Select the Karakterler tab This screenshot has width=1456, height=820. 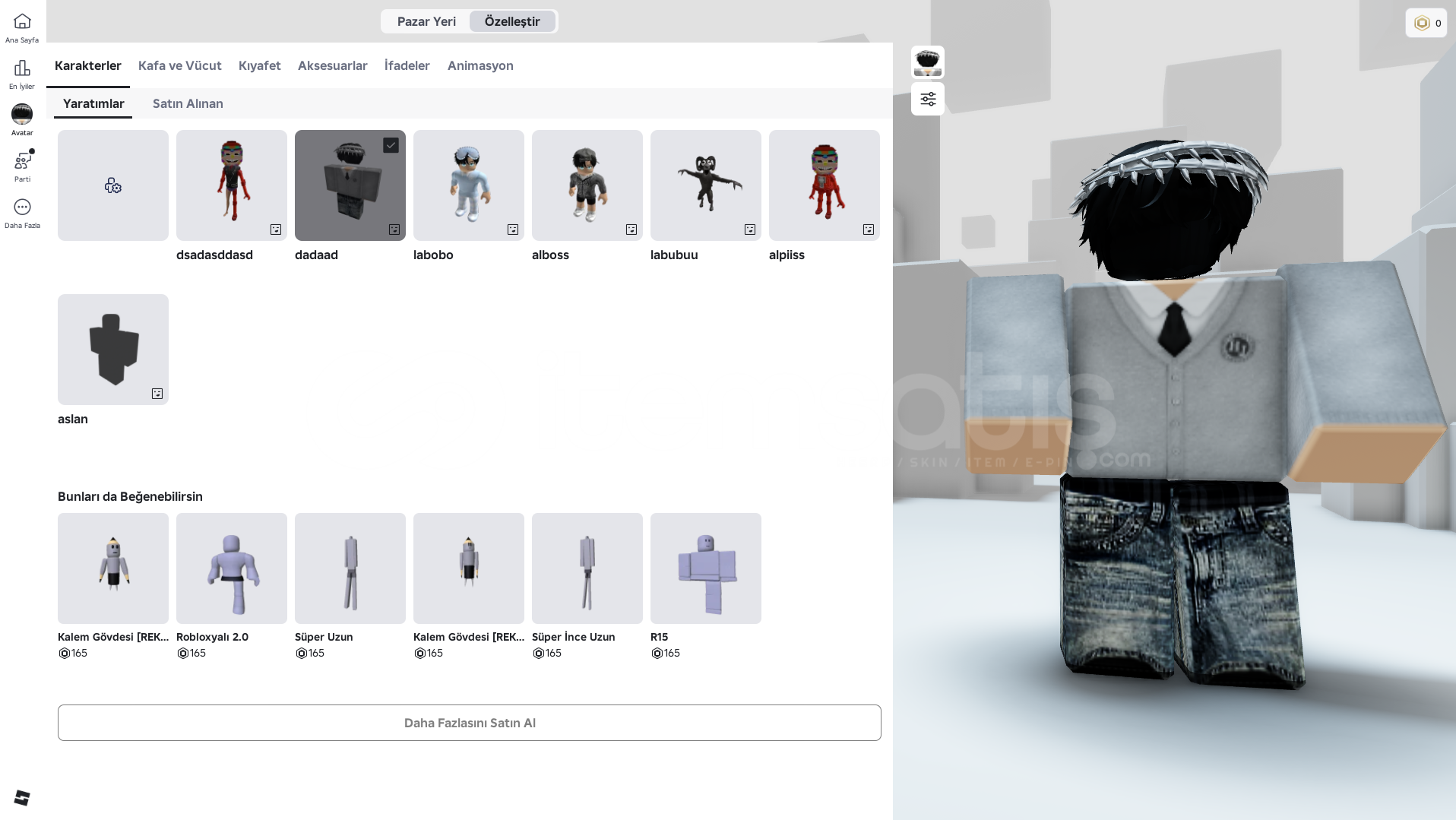click(88, 65)
